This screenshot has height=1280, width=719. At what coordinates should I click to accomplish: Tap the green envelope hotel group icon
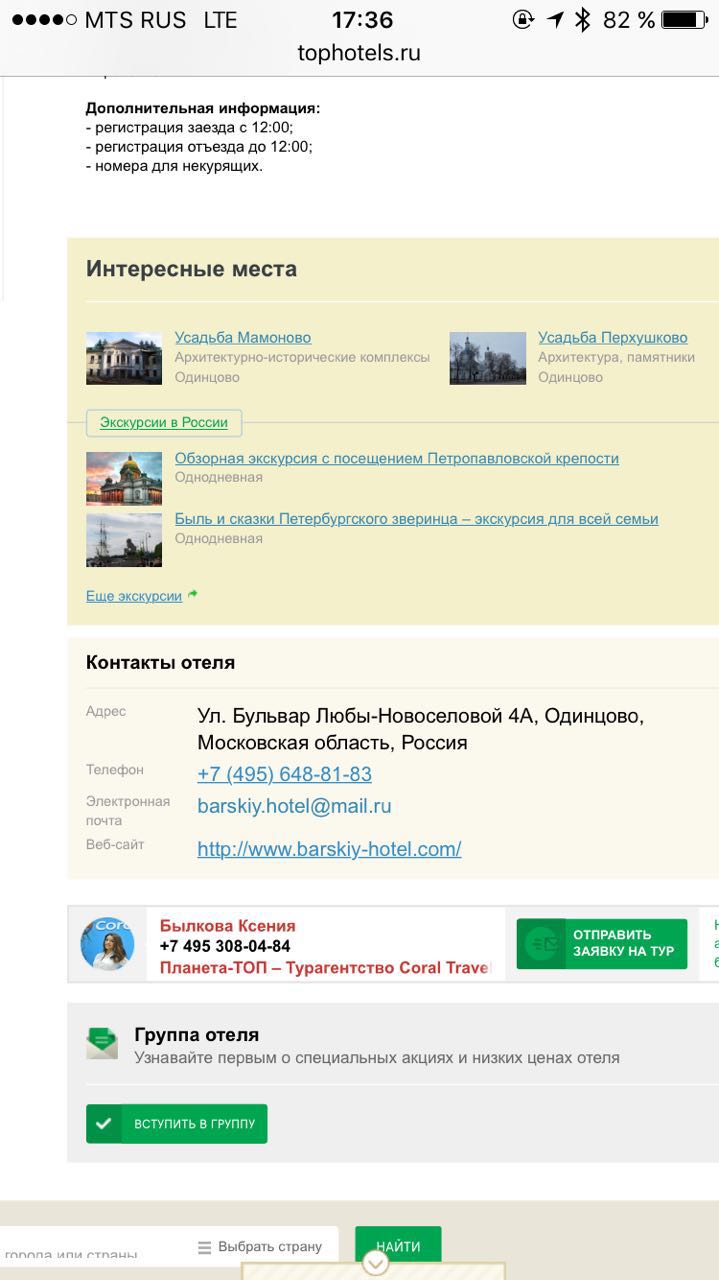tap(102, 1044)
